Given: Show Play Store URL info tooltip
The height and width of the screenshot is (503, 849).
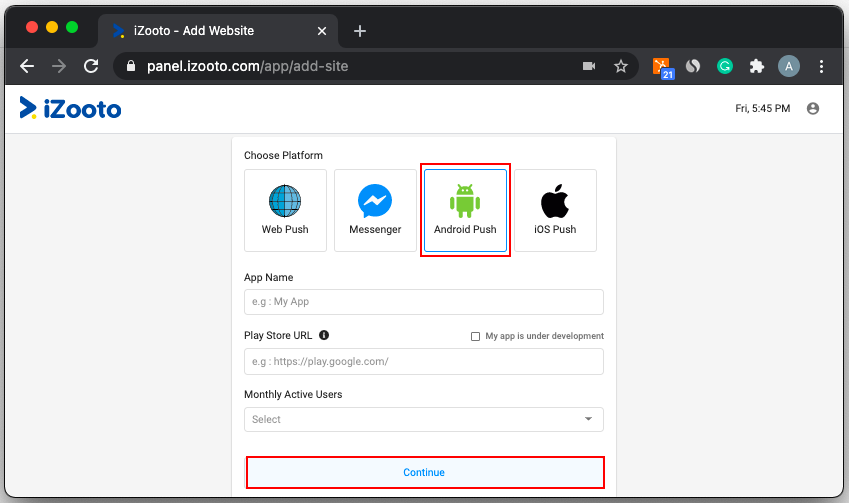Looking at the screenshot, I should [x=324, y=335].
